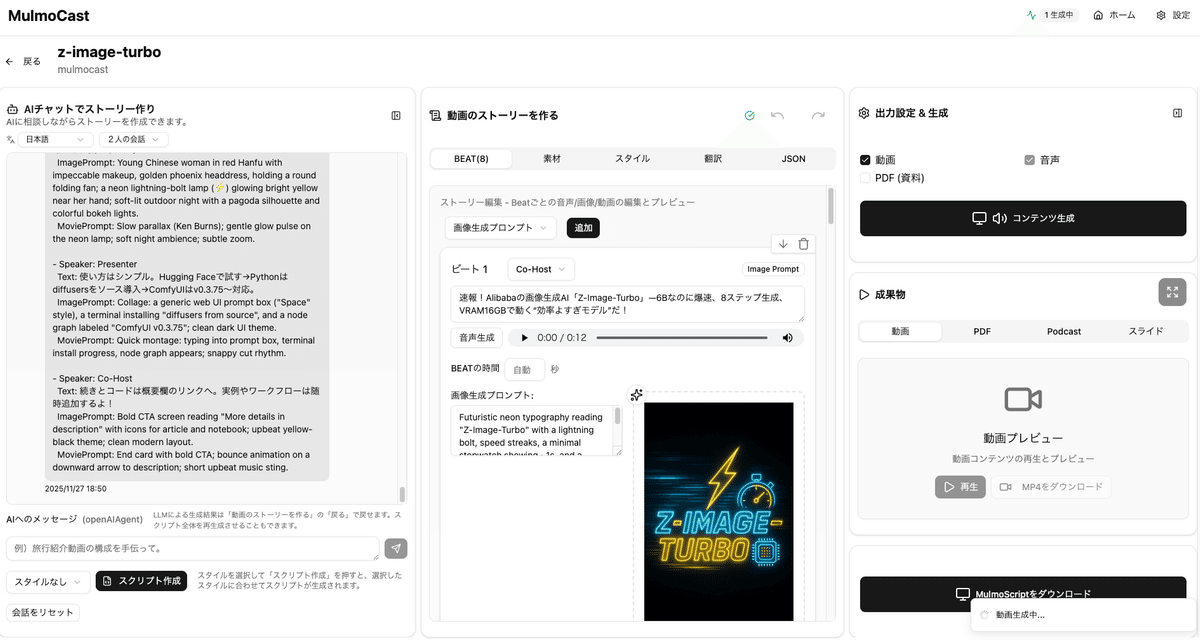Click the redo arrow icon
Screen dimensions: 1200x640
coord(818,116)
